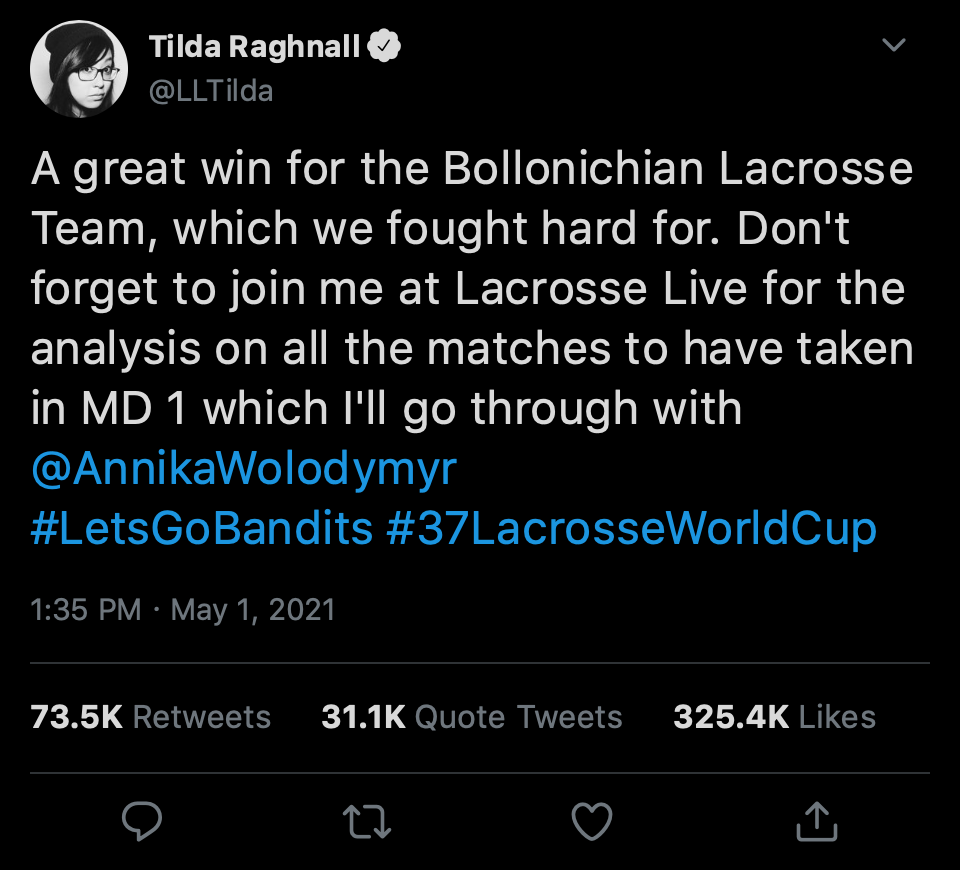
Task: Click the verified badge beside Tilda Raghnall
Action: pyautogui.click(x=385, y=47)
